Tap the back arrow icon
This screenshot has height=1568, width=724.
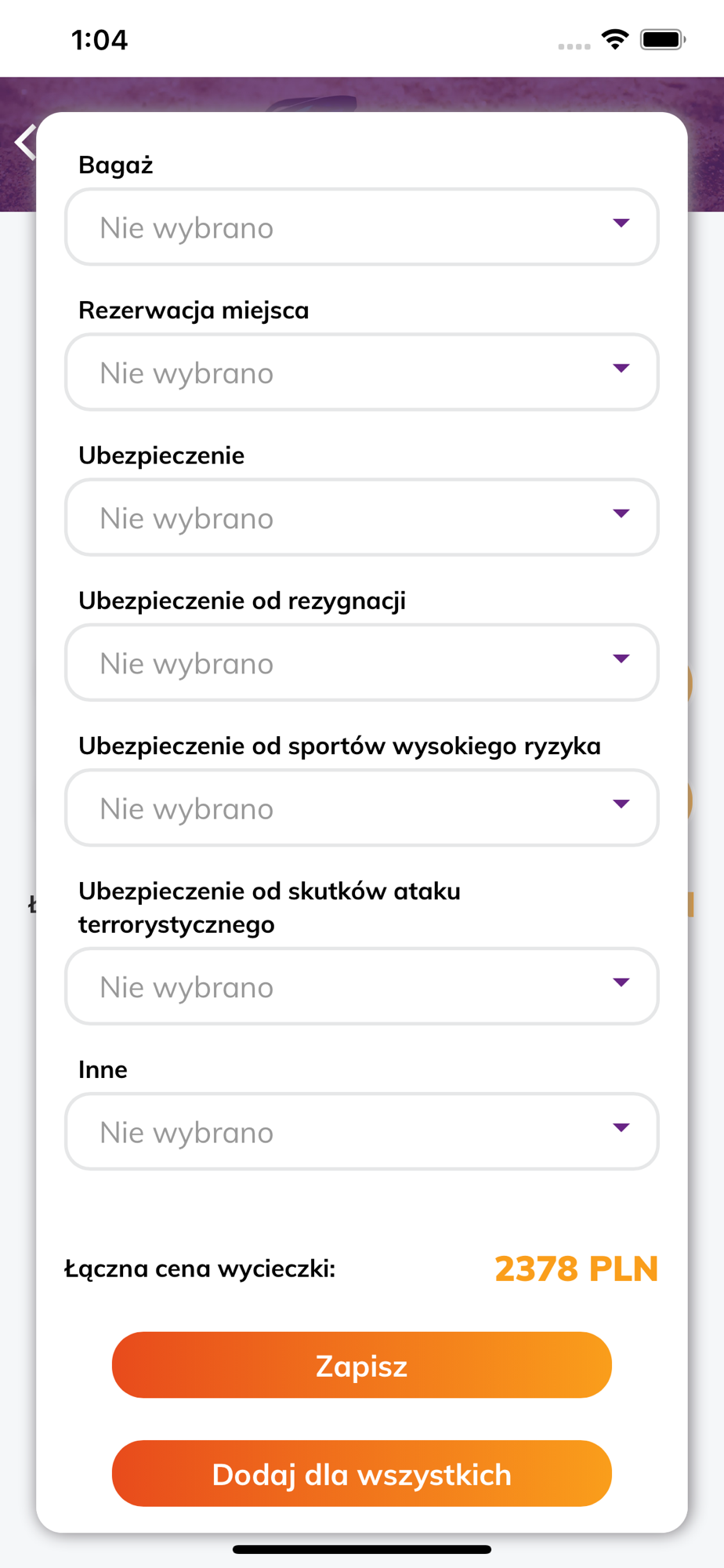coord(25,142)
